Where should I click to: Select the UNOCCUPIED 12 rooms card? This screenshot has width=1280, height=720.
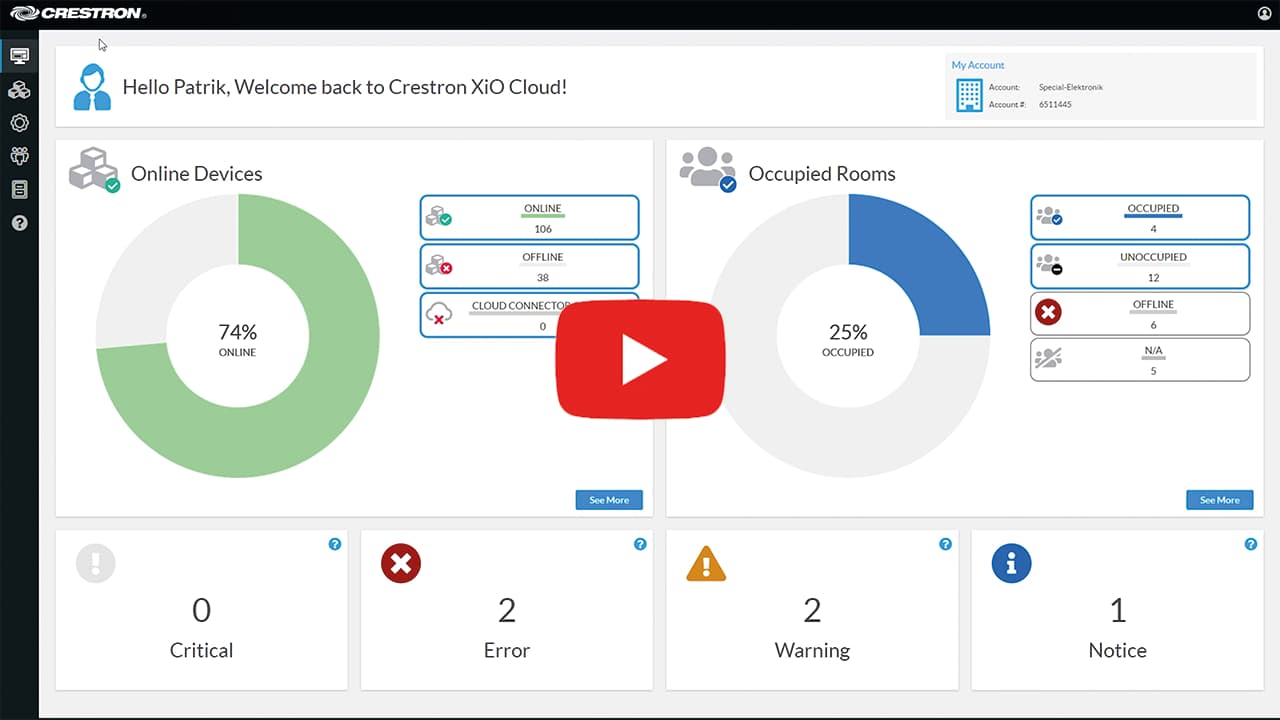point(1140,266)
